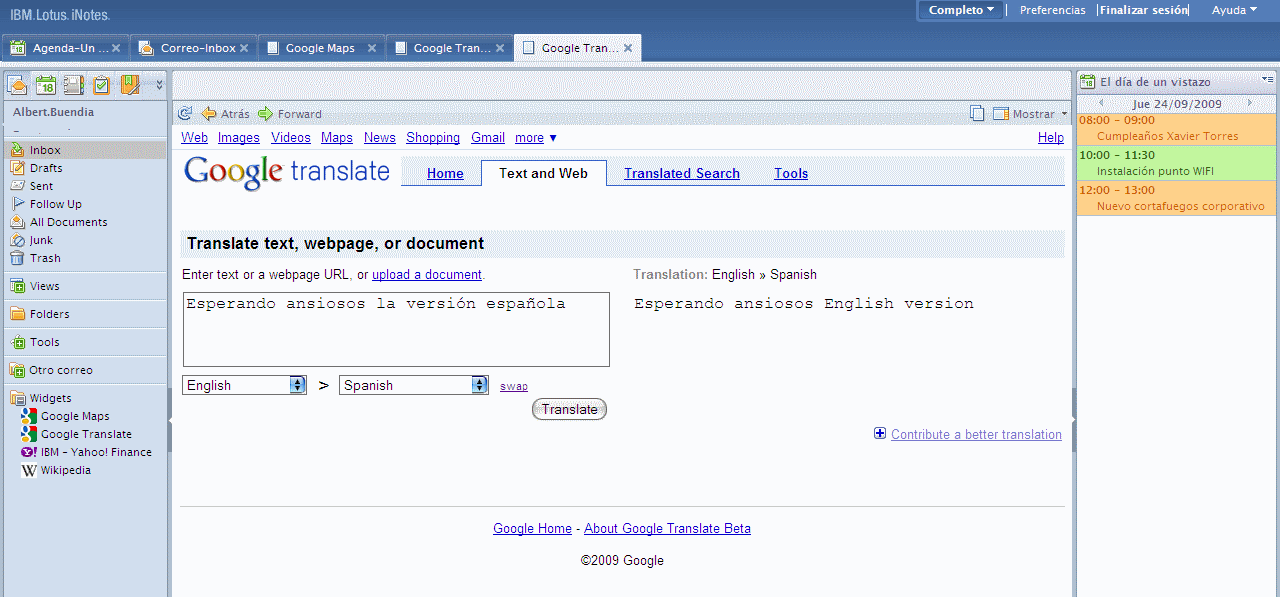The image size is (1280, 597).
Task: Open IBM - Yahoo! Finance widget
Action: click(x=96, y=452)
